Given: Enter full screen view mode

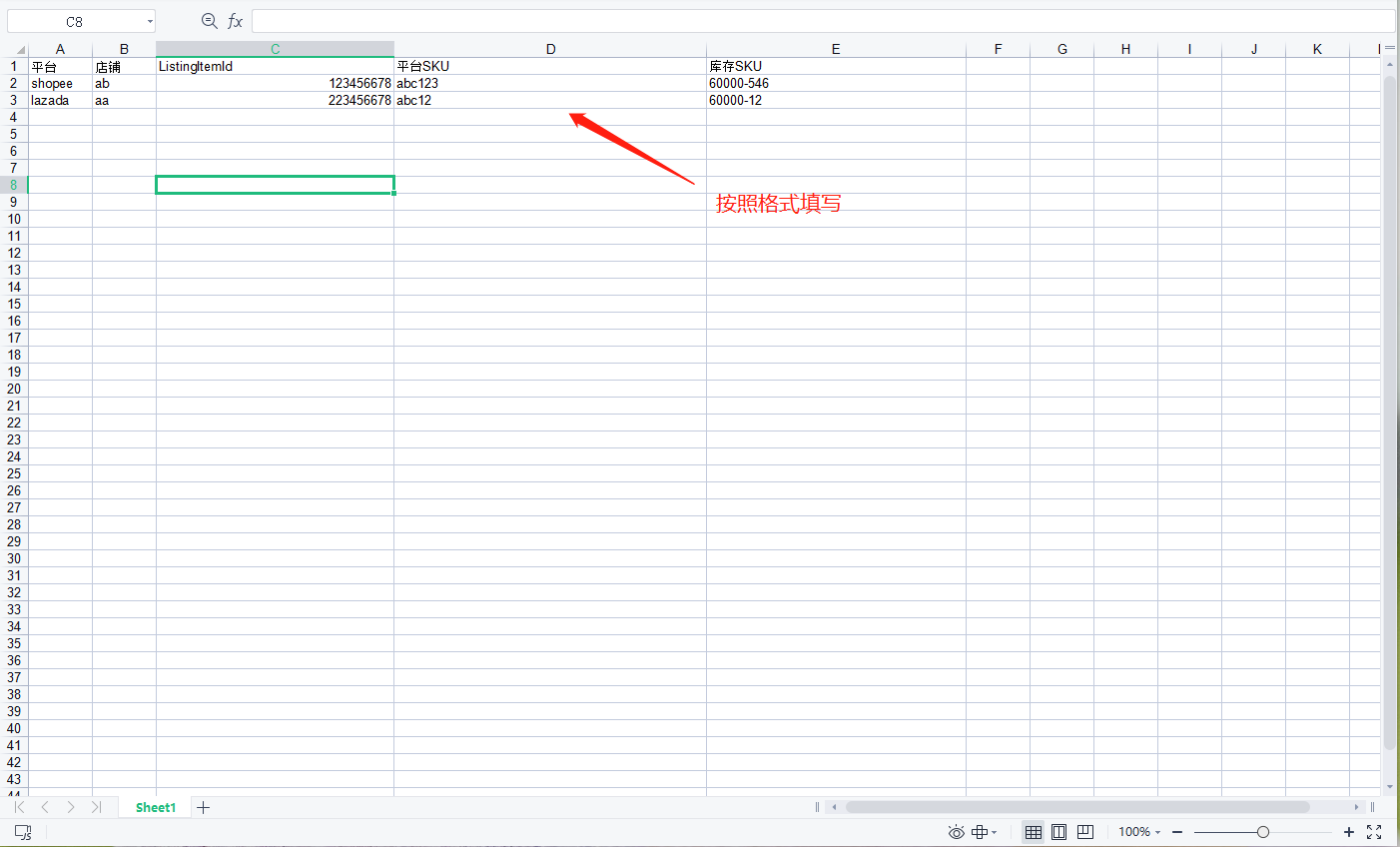Looking at the screenshot, I should (x=1374, y=832).
